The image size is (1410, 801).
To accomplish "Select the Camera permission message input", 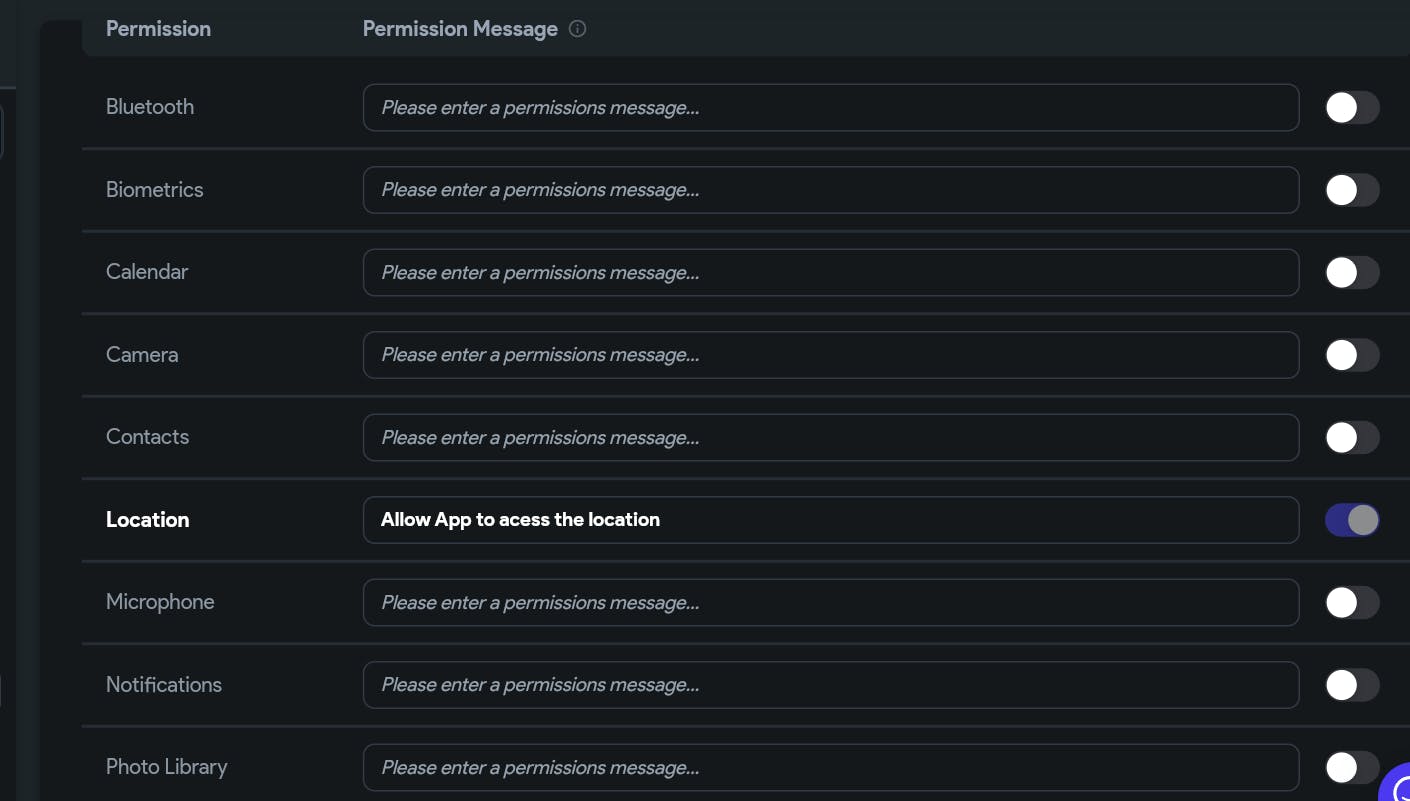I will tap(830, 355).
